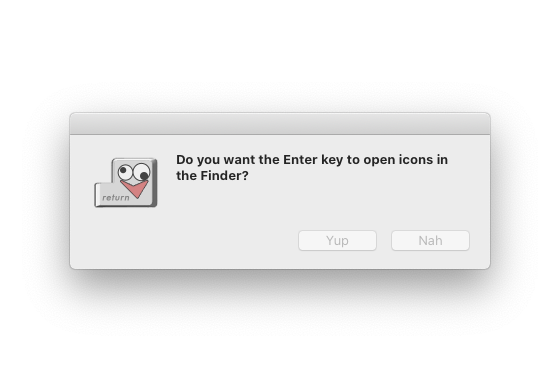Click the return key mascot icon
The width and height of the screenshot is (555, 376).
[x=126, y=182]
